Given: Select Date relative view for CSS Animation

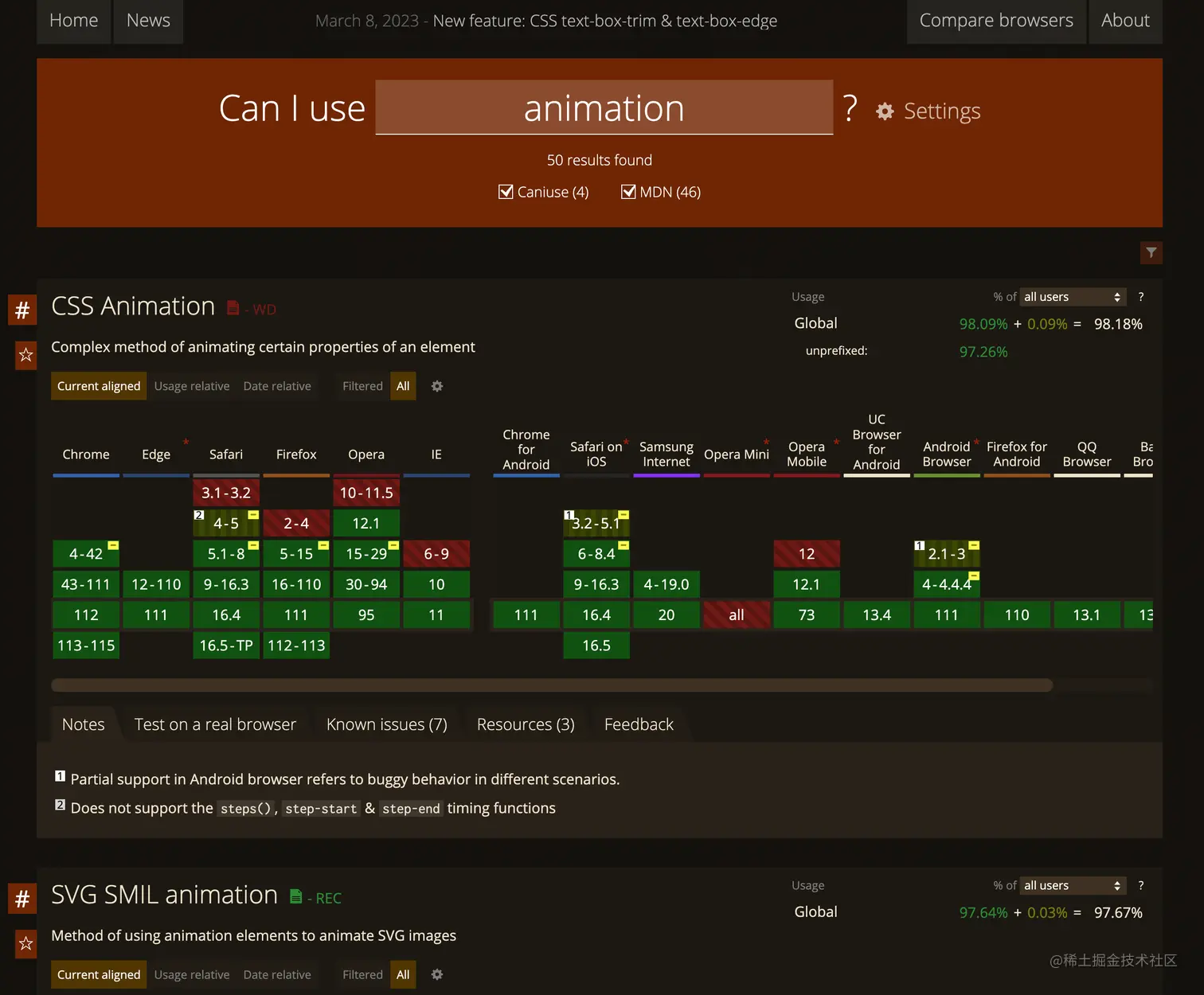Looking at the screenshot, I should (277, 386).
